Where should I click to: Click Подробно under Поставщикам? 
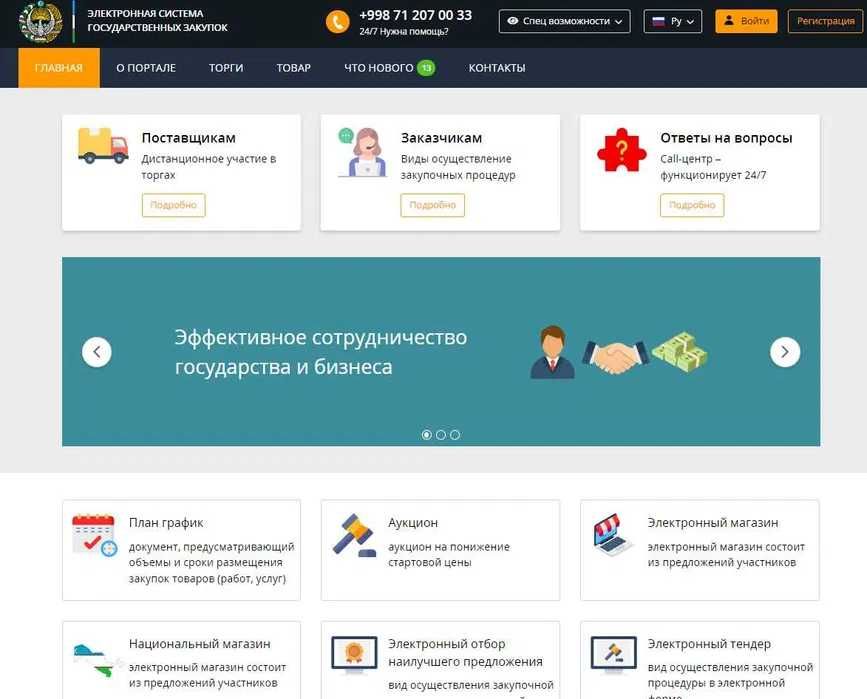click(x=174, y=205)
